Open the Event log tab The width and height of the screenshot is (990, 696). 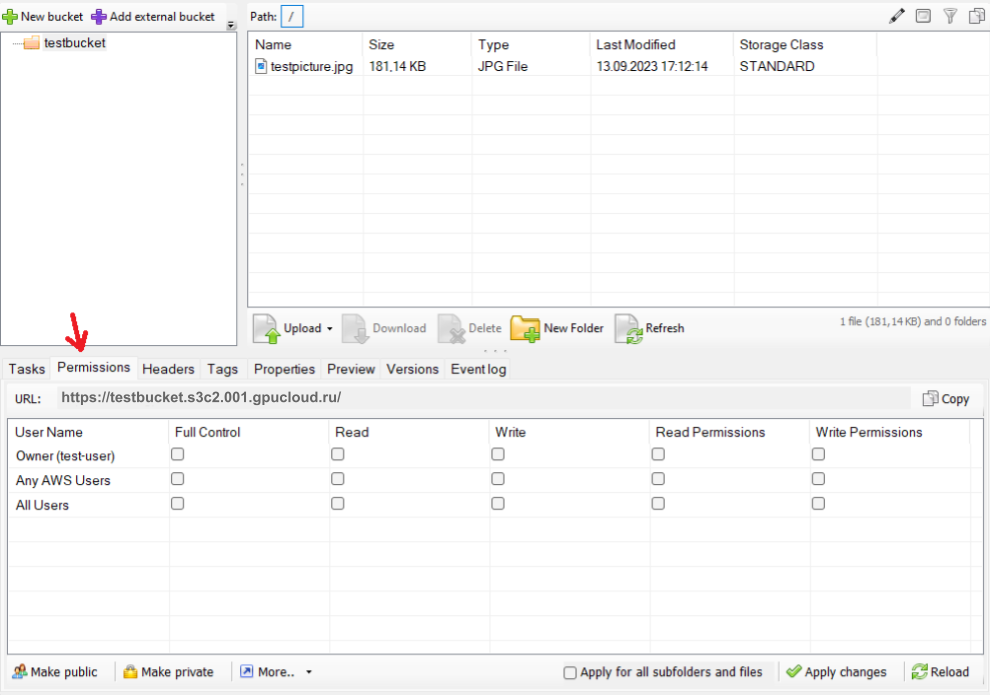(478, 369)
